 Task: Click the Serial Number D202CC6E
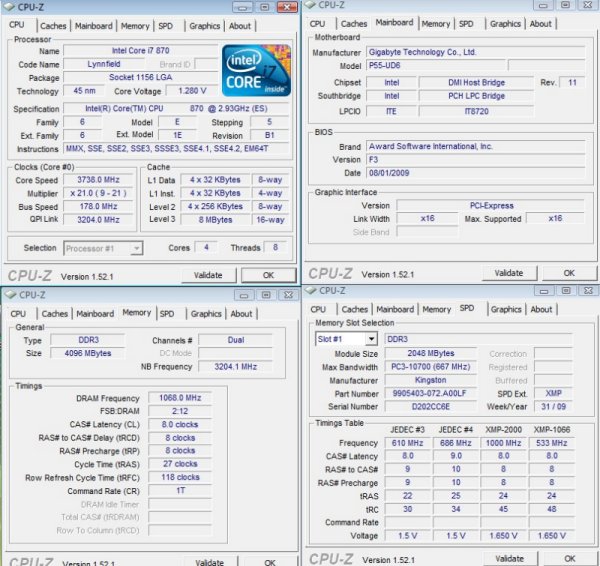(x=430, y=406)
